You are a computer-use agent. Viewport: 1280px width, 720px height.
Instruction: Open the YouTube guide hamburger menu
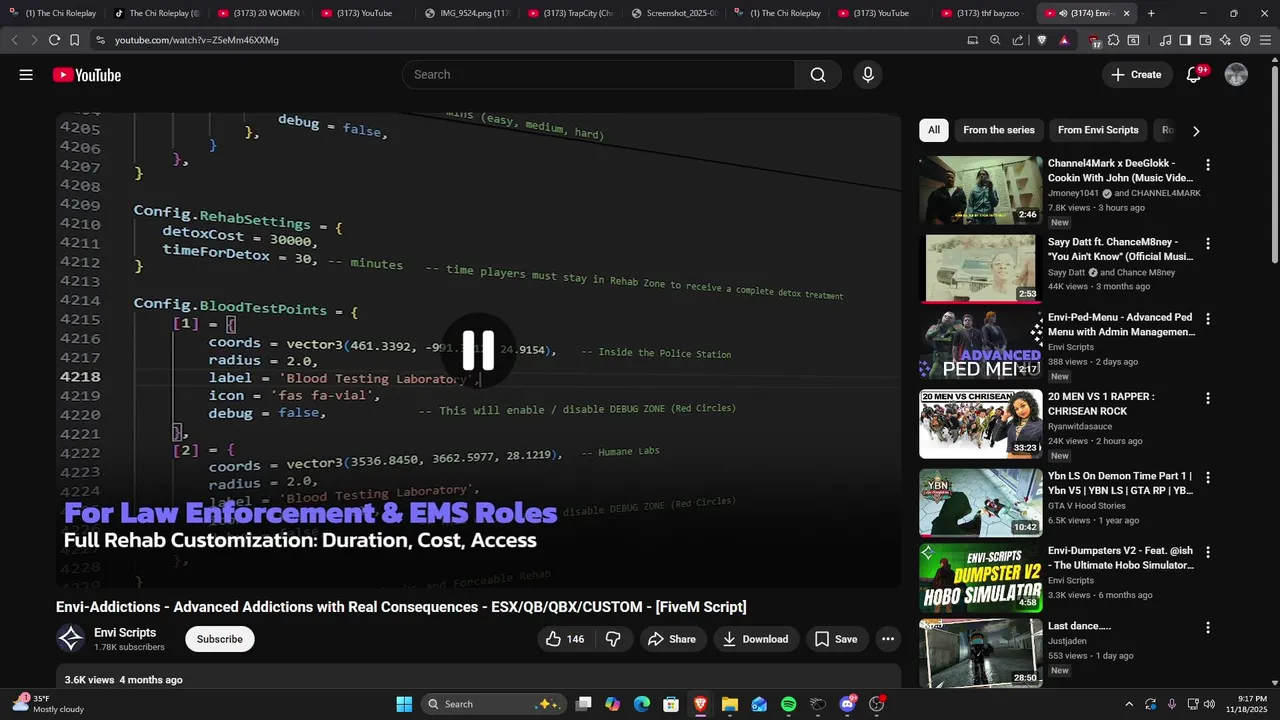click(x=26, y=75)
